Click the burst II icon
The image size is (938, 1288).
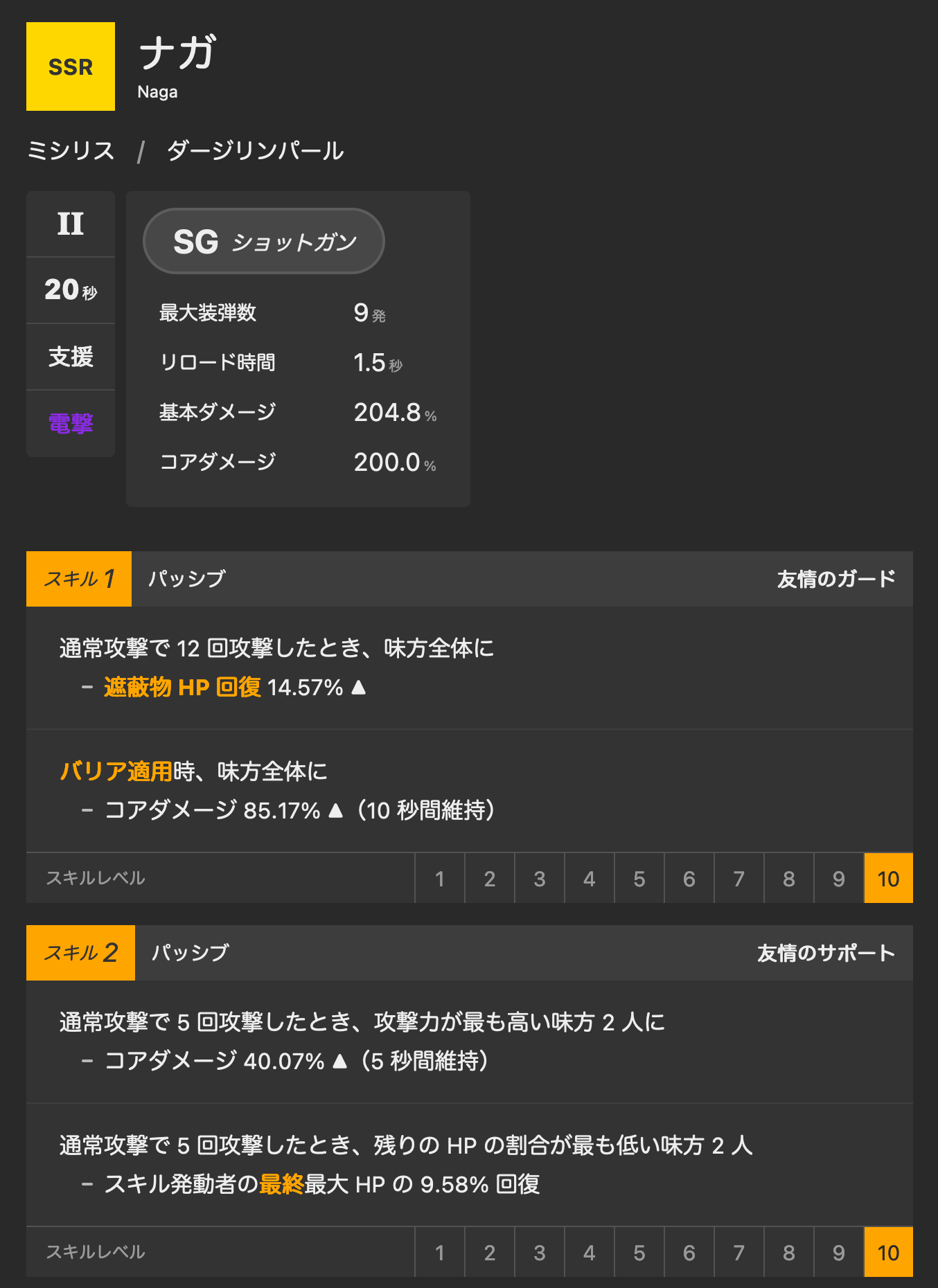pyautogui.click(x=71, y=224)
